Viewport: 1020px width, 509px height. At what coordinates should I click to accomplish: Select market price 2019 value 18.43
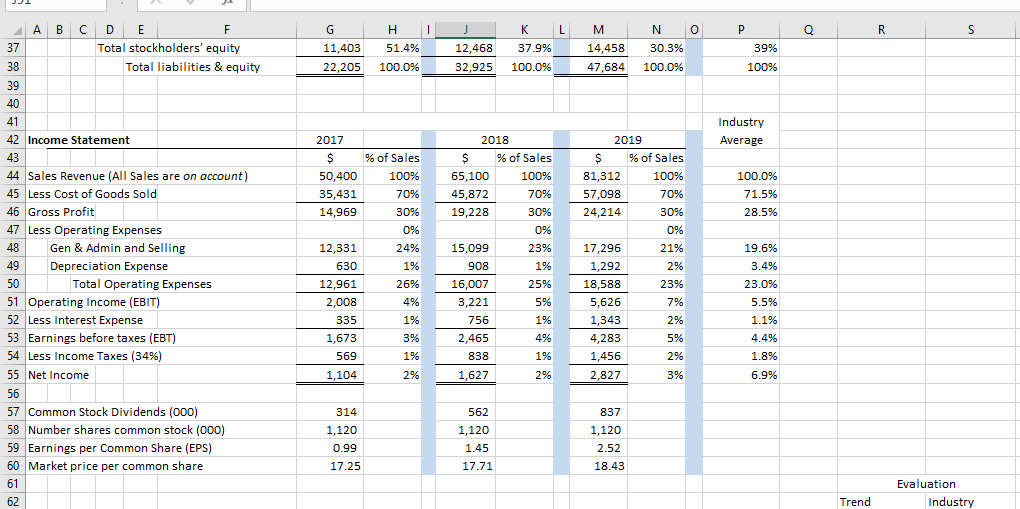(610, 466)
